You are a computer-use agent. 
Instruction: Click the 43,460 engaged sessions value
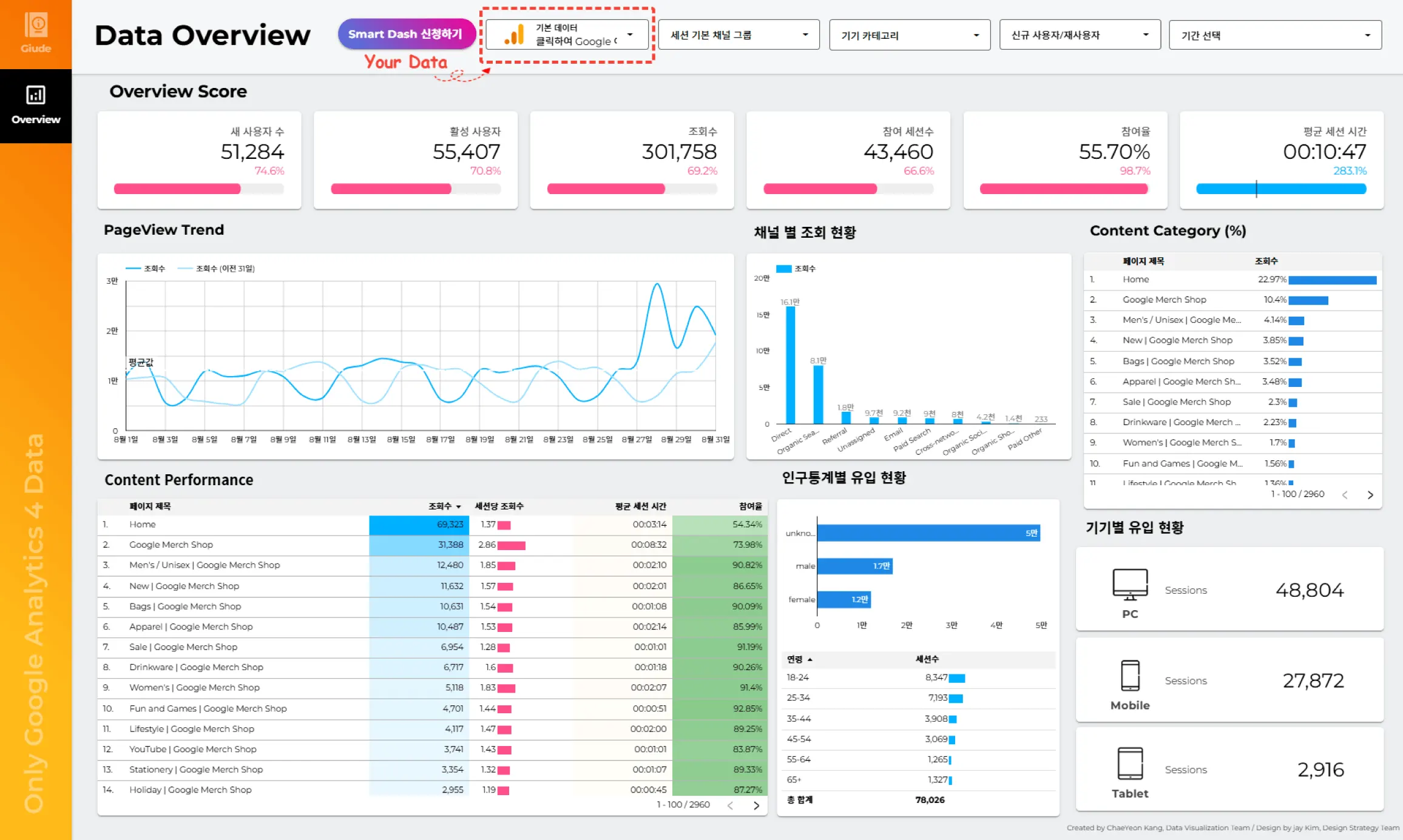click(x=899, y=152)
